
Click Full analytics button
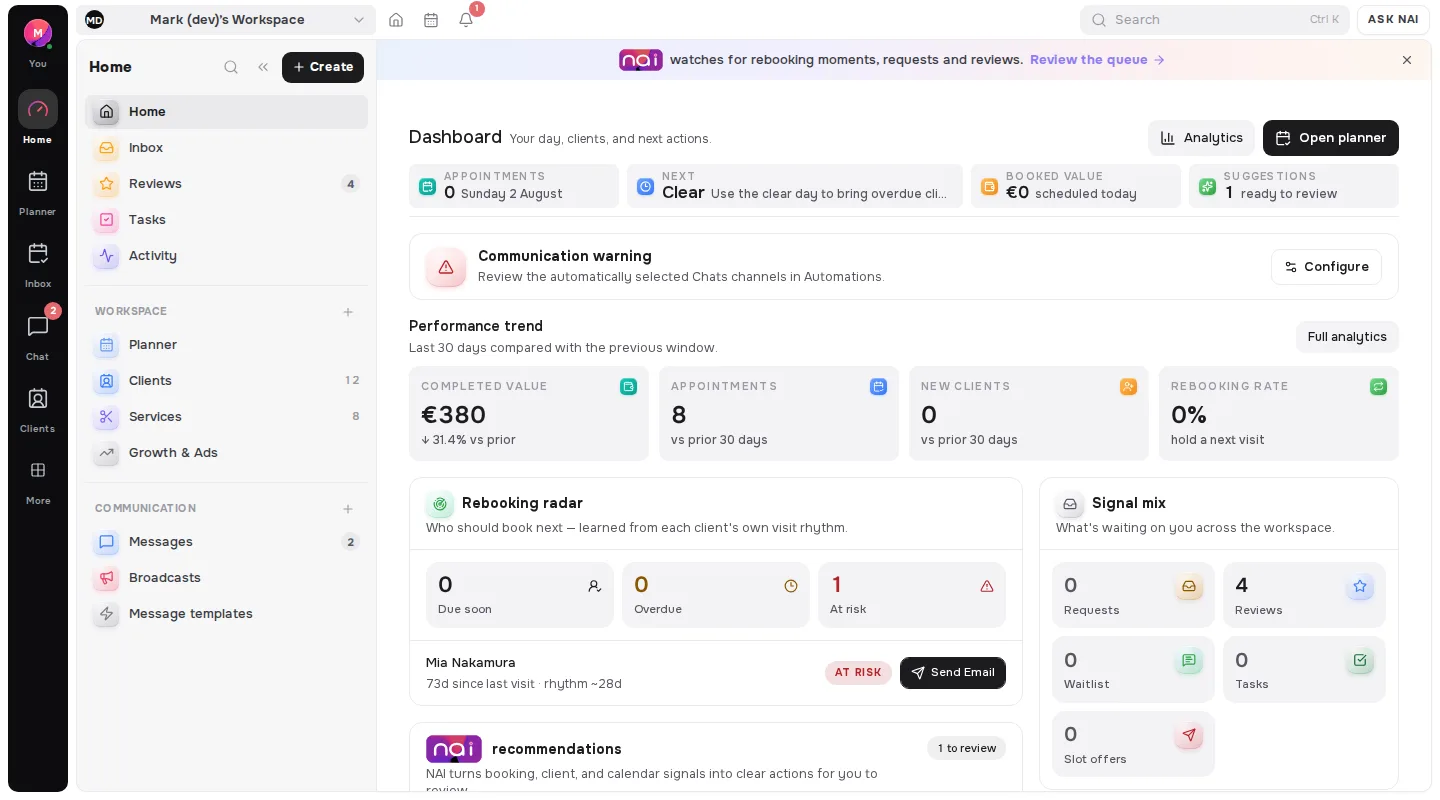coord(1347,337)
